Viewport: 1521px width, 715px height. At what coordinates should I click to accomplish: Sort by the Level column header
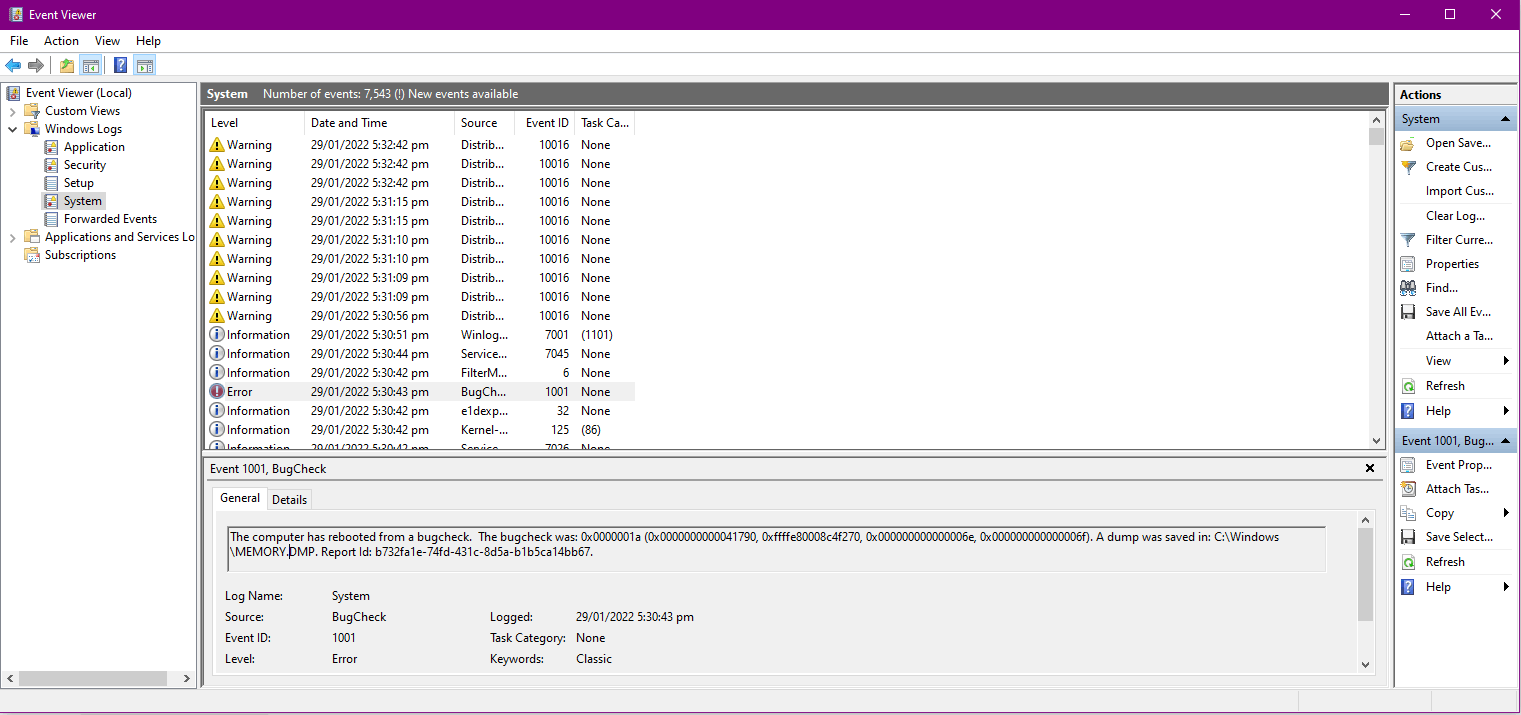(x=254, y=123)
